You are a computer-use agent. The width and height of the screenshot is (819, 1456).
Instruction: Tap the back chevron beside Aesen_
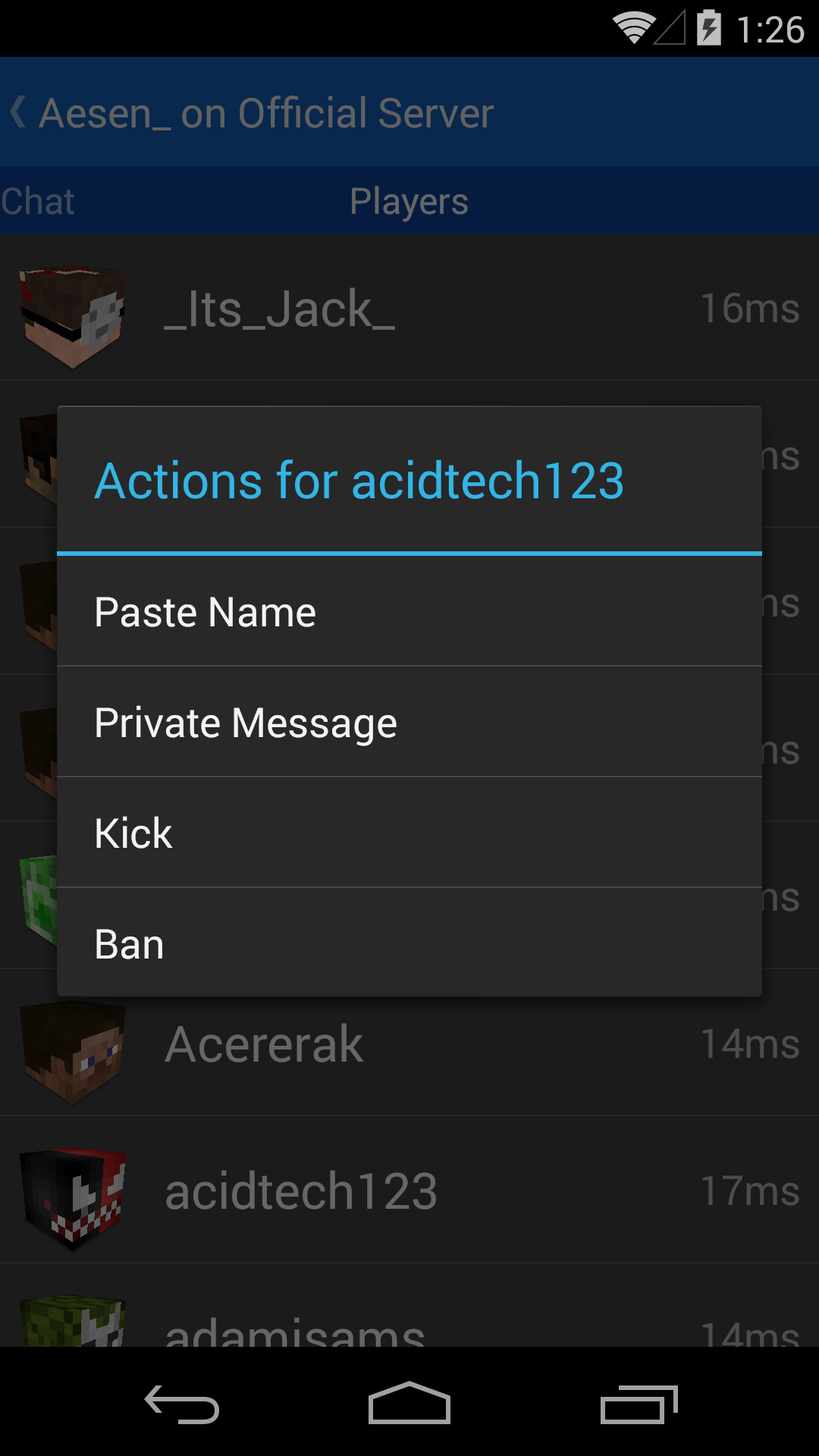click(18, 112)
